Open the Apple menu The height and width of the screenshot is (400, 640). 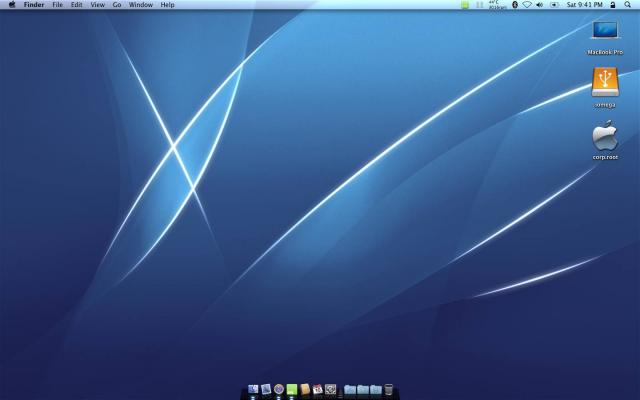pyautogui.click(x=12, y=4)
